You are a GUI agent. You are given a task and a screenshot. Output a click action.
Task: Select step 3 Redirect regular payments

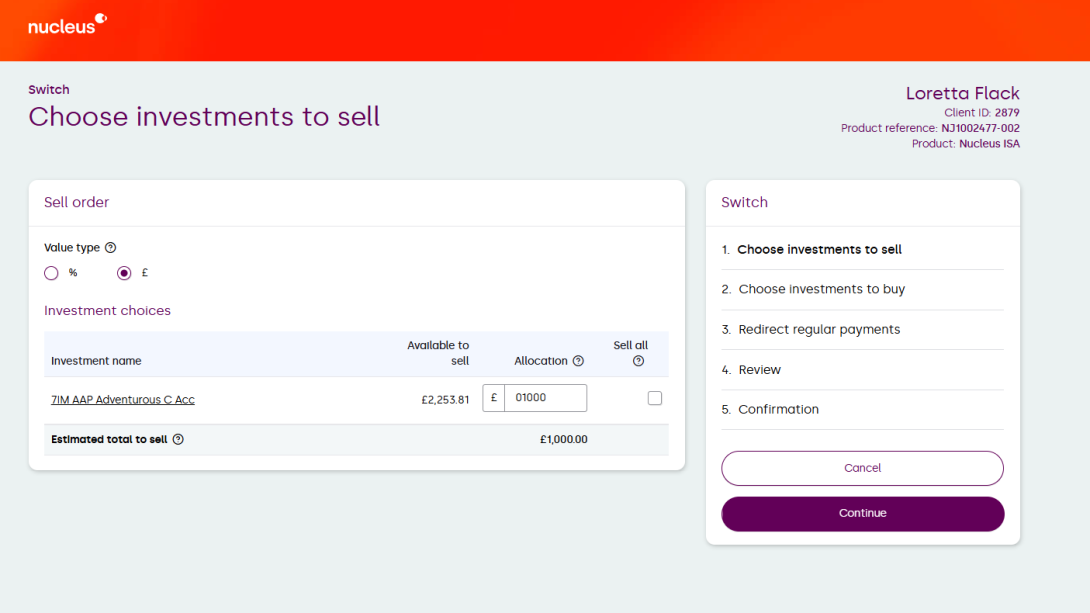[819, 330]
